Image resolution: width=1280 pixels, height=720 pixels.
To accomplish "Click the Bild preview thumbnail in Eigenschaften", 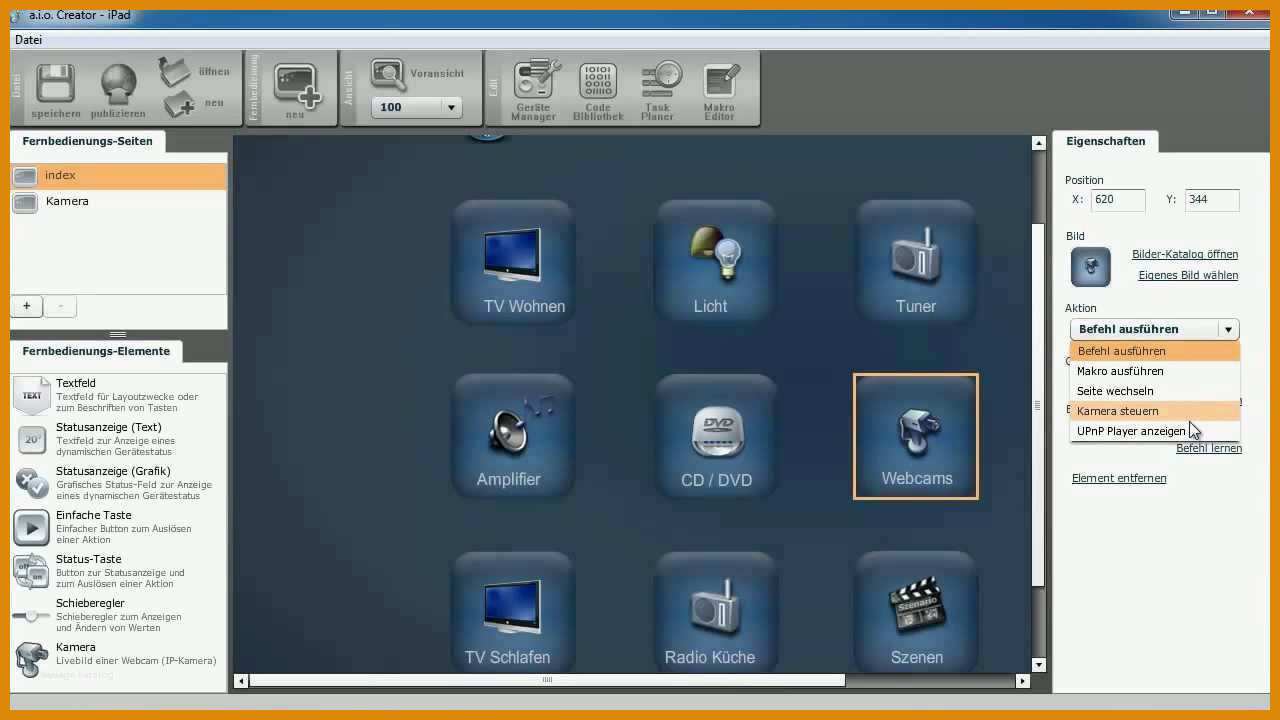I will pos(1091,267).
